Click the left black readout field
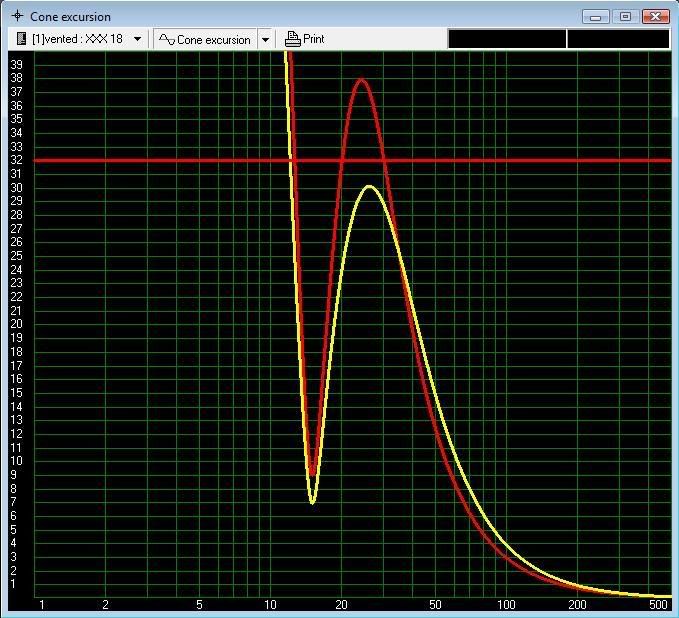This screenshot has width=679, height=618. [x=507, y=39]
